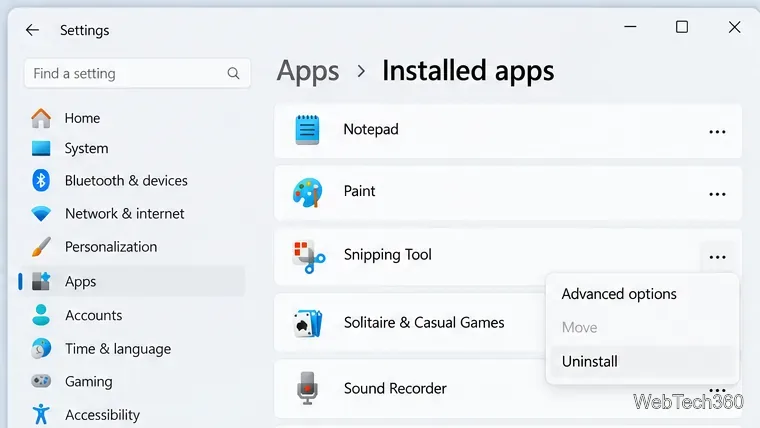Click the Paint label text
Viewport: 760px width, 428px height.
(x=359, y=191)
